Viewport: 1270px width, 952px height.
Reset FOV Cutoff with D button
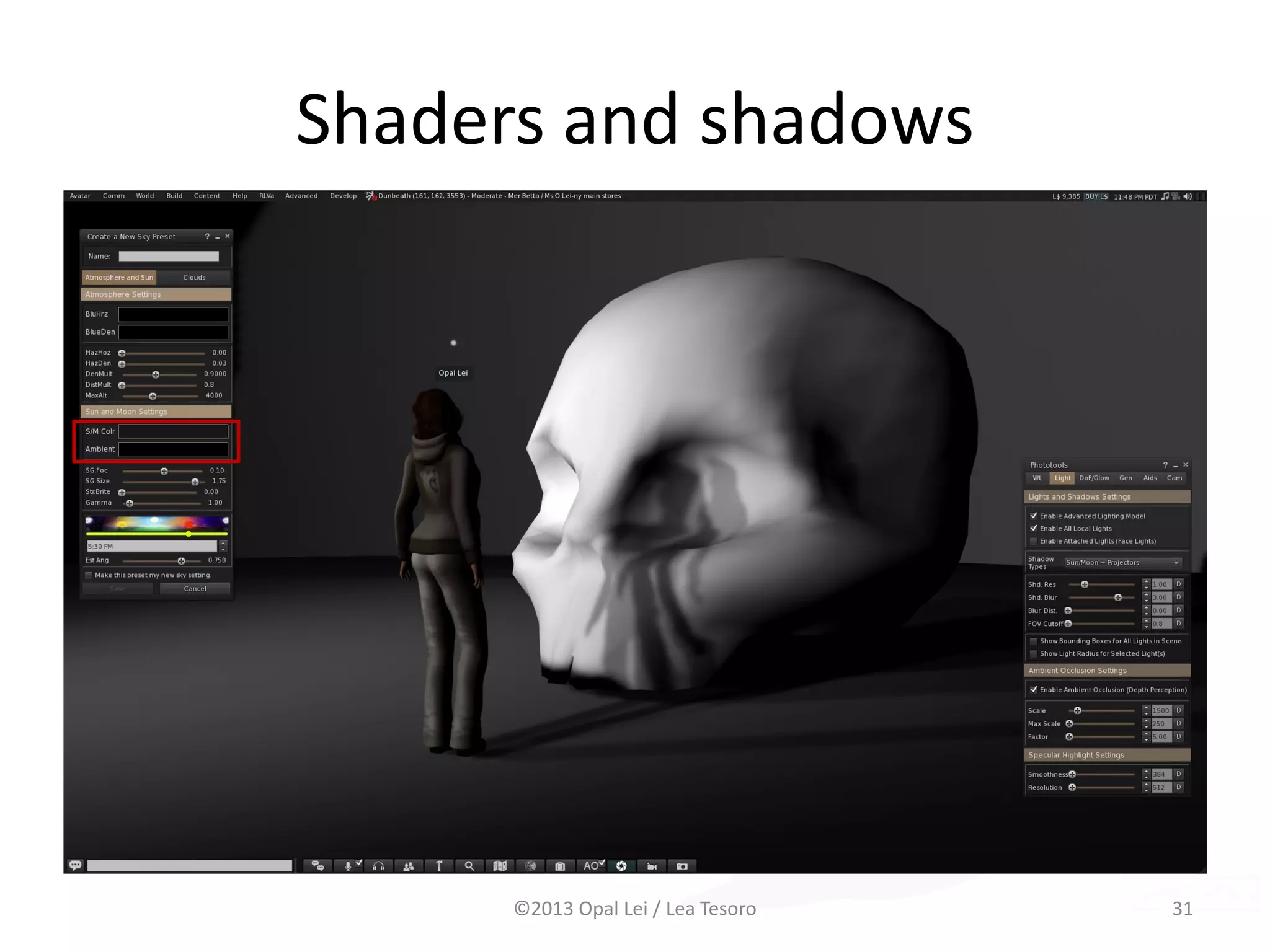point(1179,623)
